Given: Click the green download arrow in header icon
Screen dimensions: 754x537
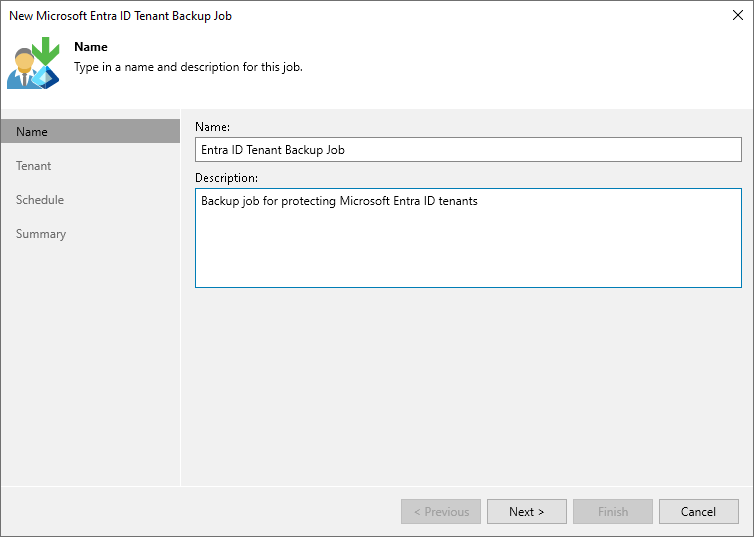Looking at the screenshot, I should click(x=45, y=50).
